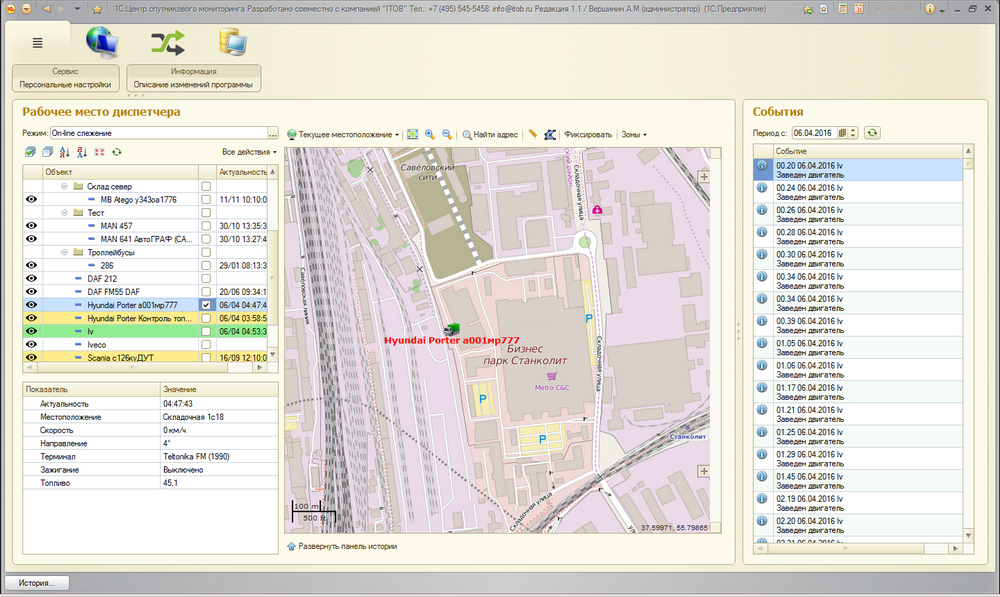1000x597 pixels.
Task: Open the Информация menu header
Action: tap(193, 71)
